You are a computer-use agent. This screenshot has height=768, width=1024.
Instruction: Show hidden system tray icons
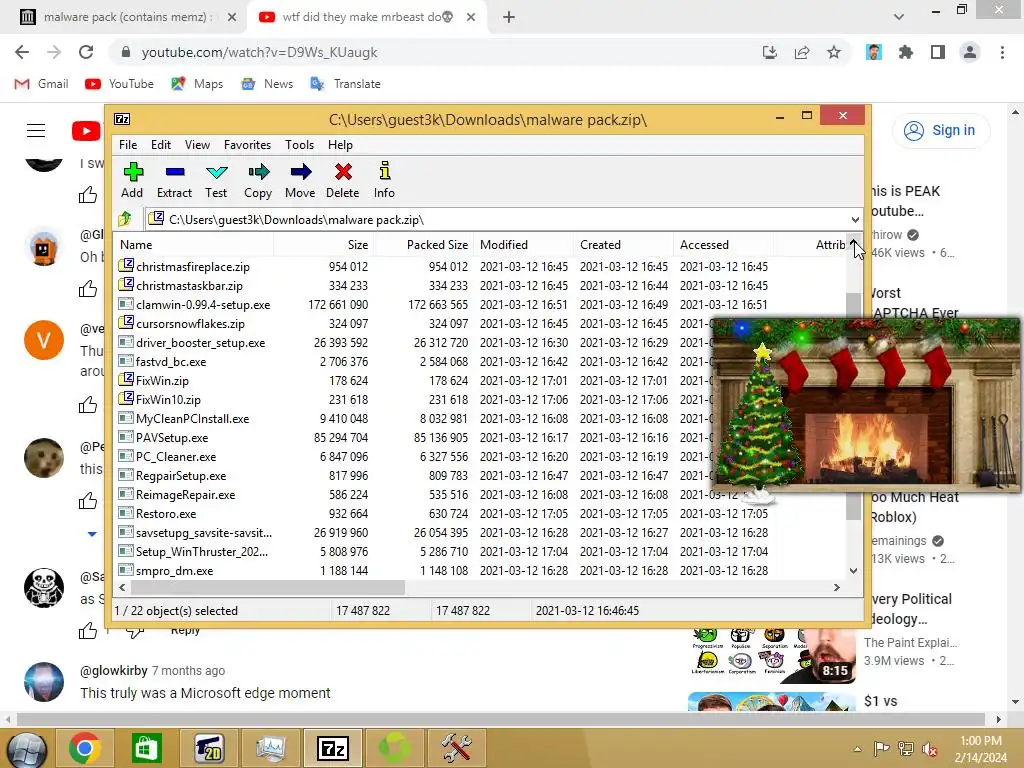857,749
